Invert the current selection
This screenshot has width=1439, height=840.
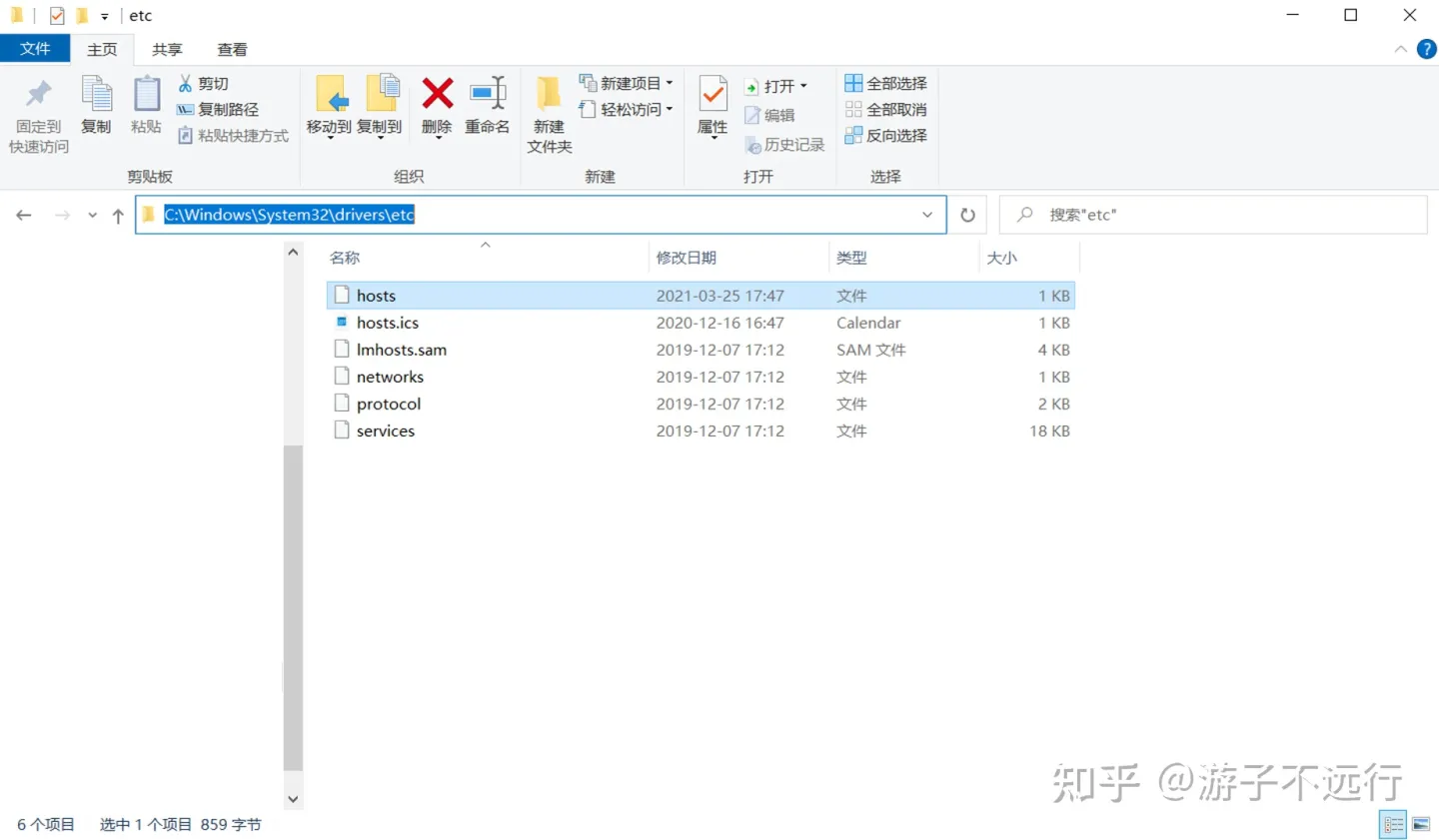[x=886, y=136]
